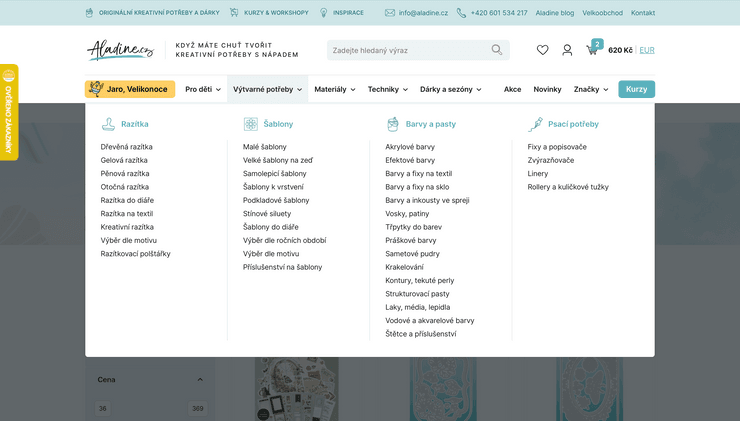The image size is (740, 421).
Task: Open the Akrylové barvy link
Action: point(410,147)
